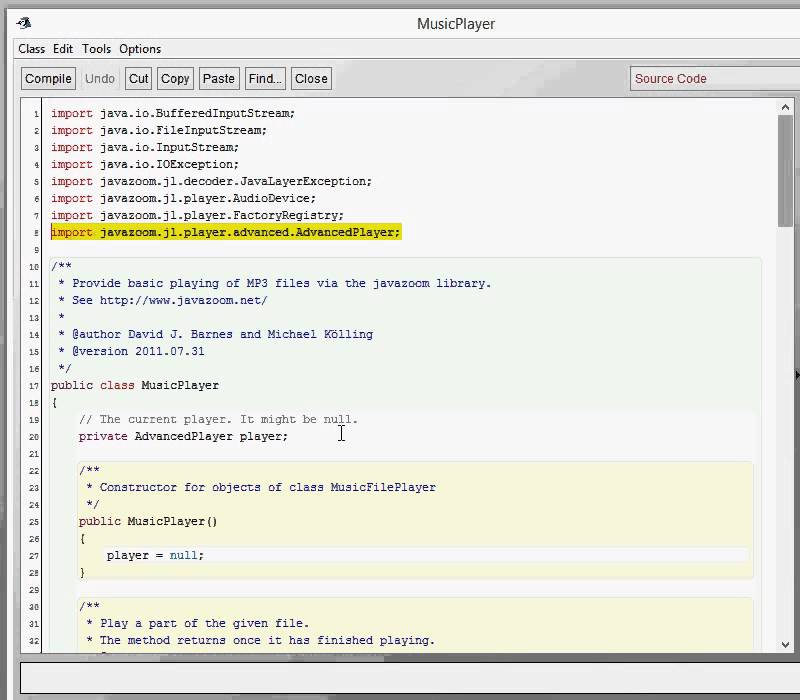Click the scroll down arrow
Viewport: 800px width, 700px height.
click(785, 644)
